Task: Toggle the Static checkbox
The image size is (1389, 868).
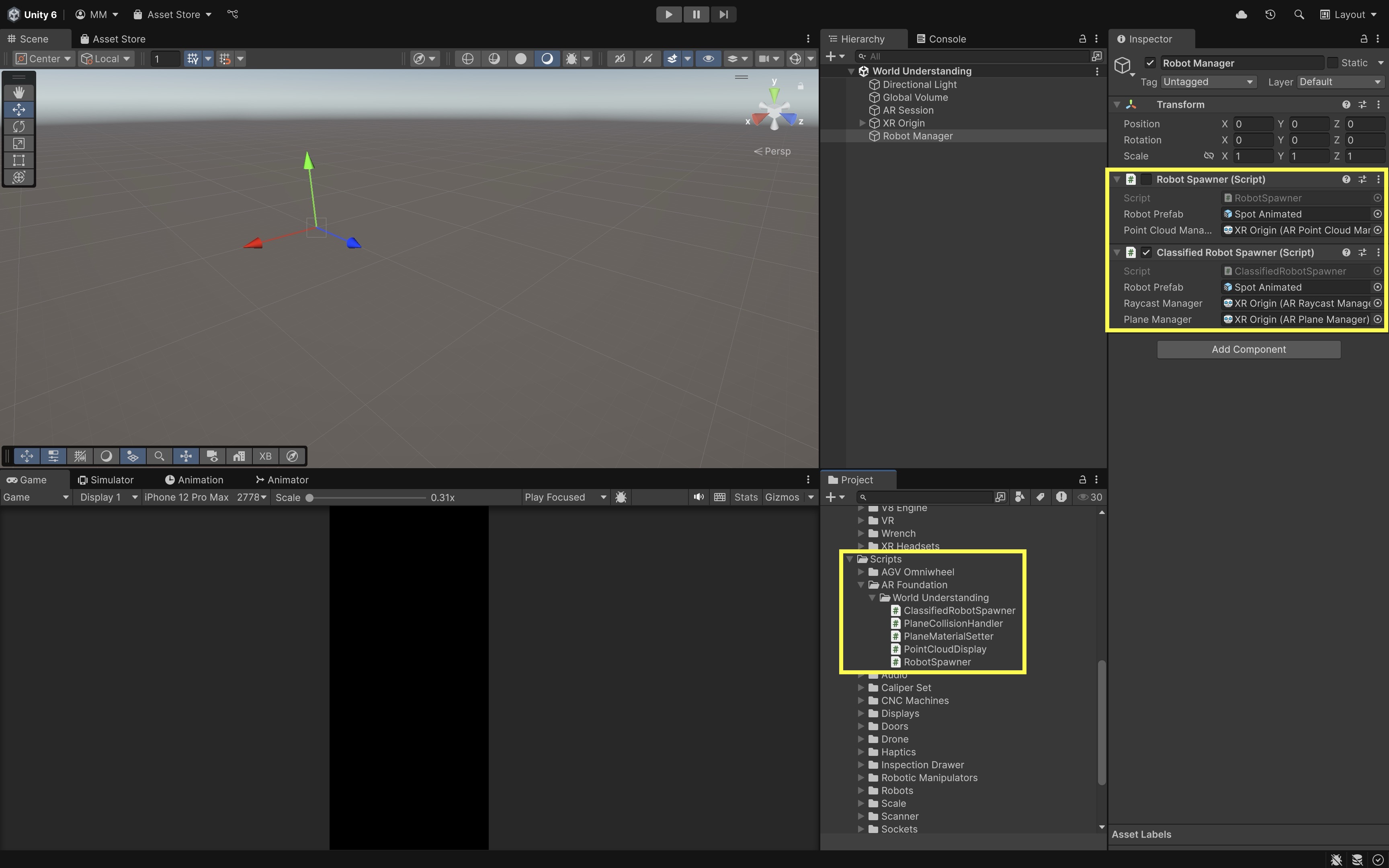Action: [x=1333, y=63]
